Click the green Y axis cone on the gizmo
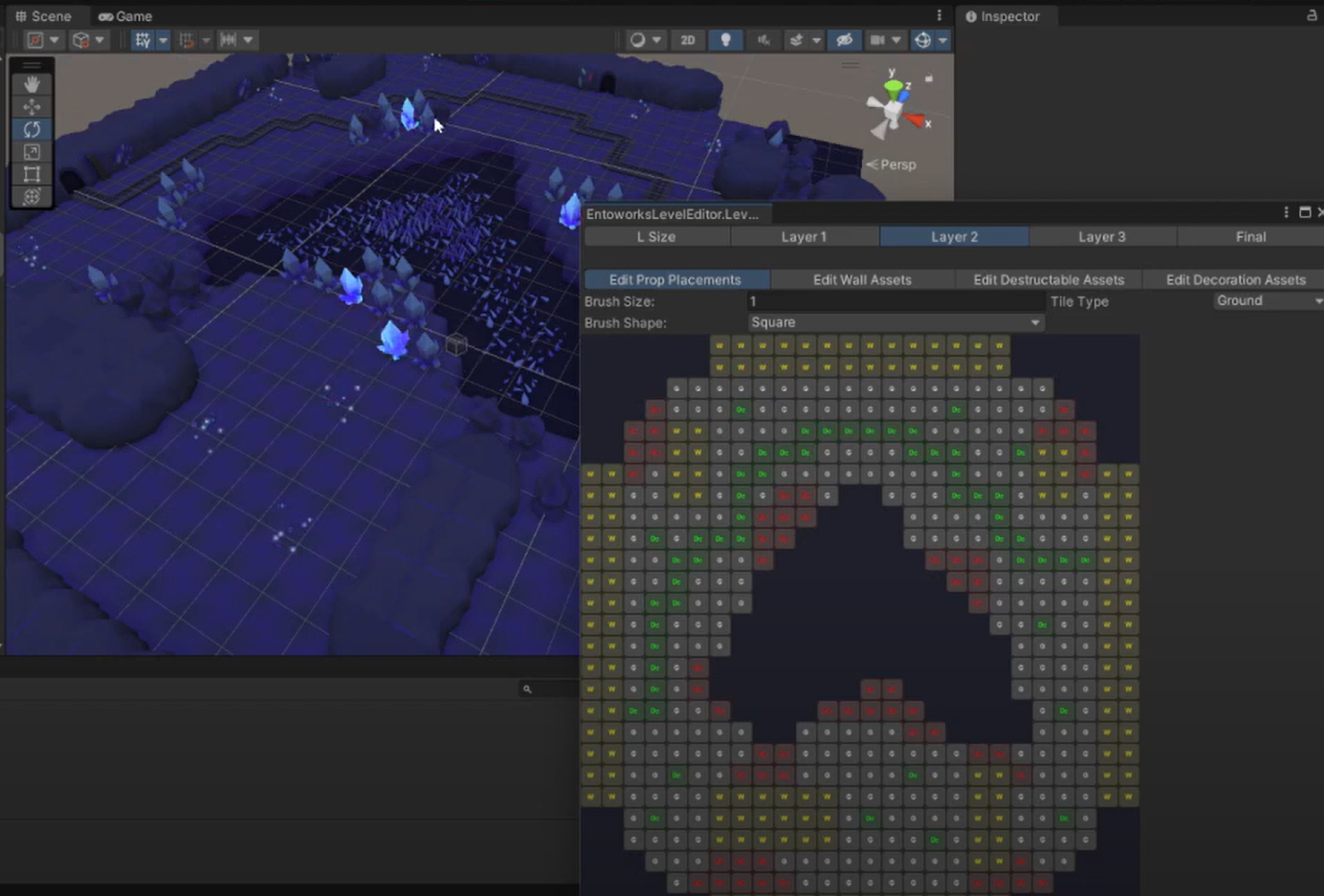1324x896 pixels. [894, 90]
